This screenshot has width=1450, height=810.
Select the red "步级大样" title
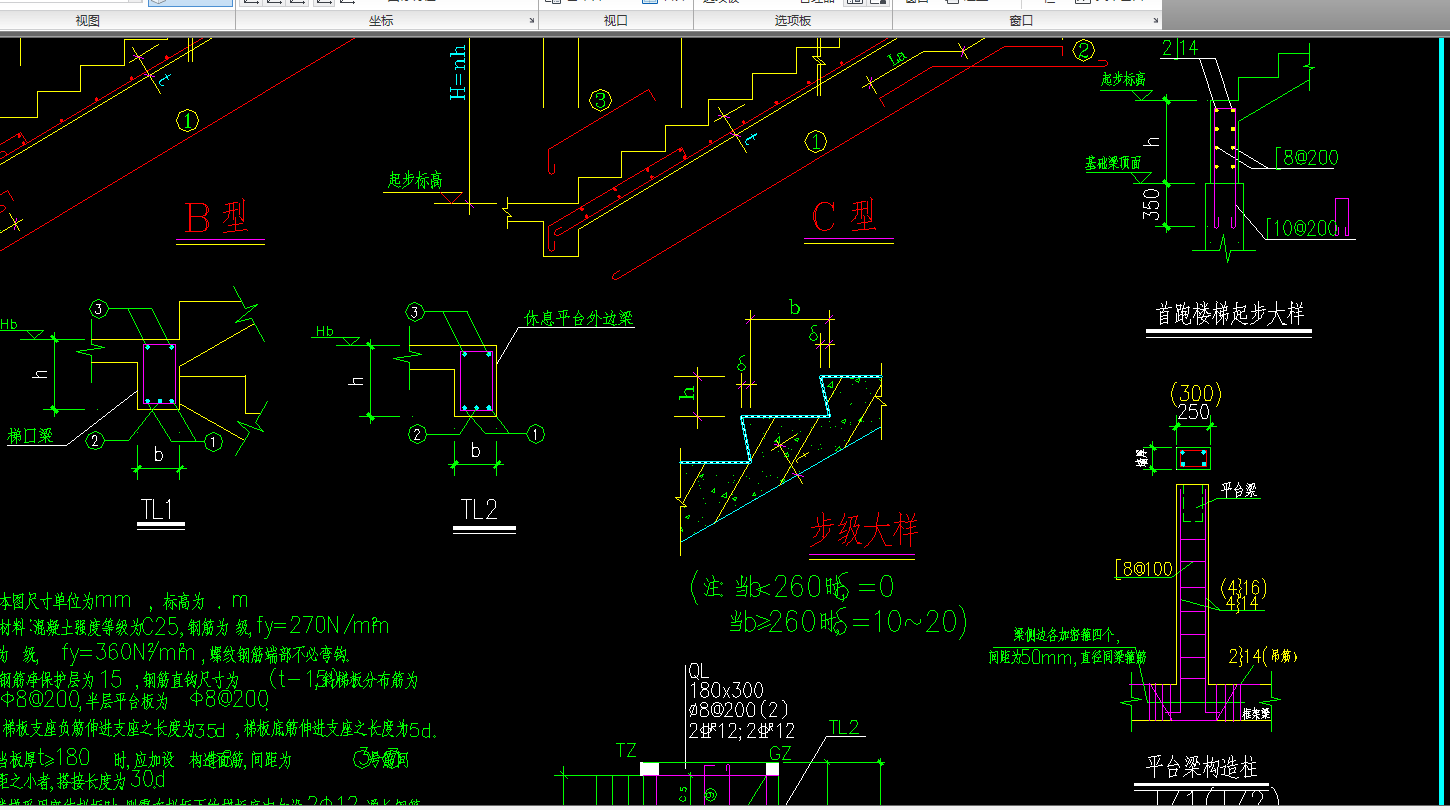coord(863,531)
